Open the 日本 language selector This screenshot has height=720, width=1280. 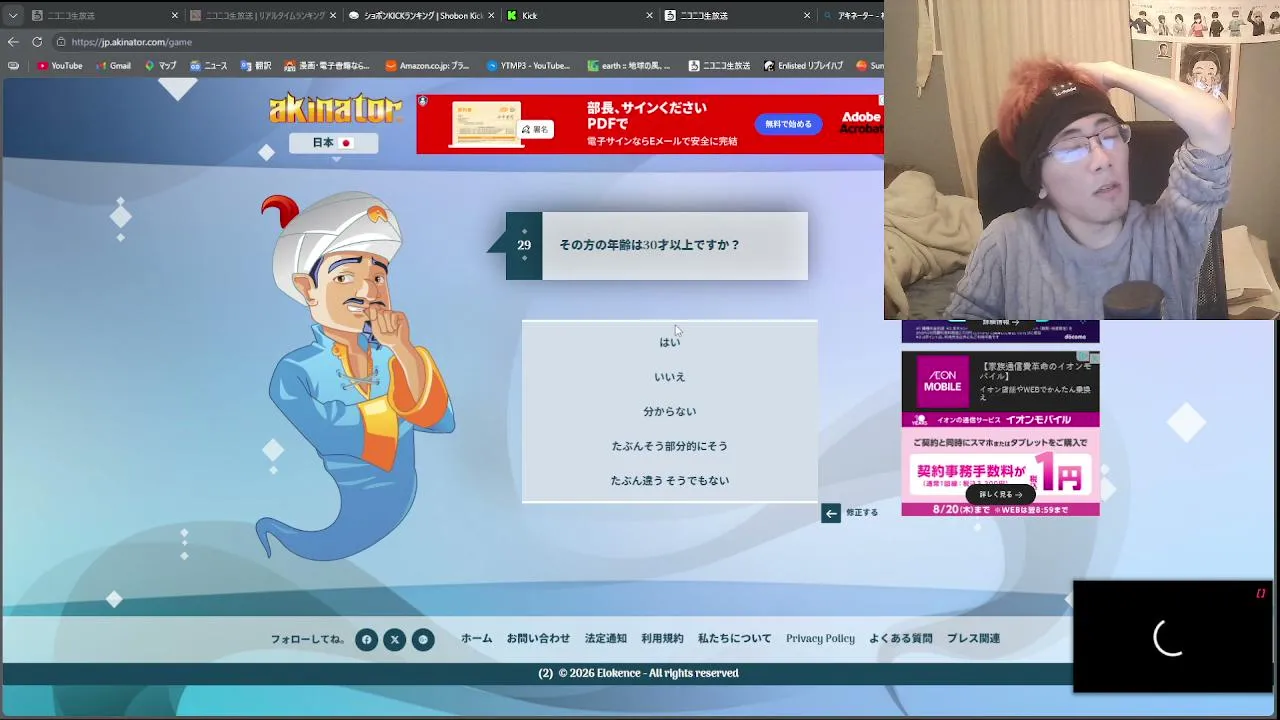coord(334,143)
